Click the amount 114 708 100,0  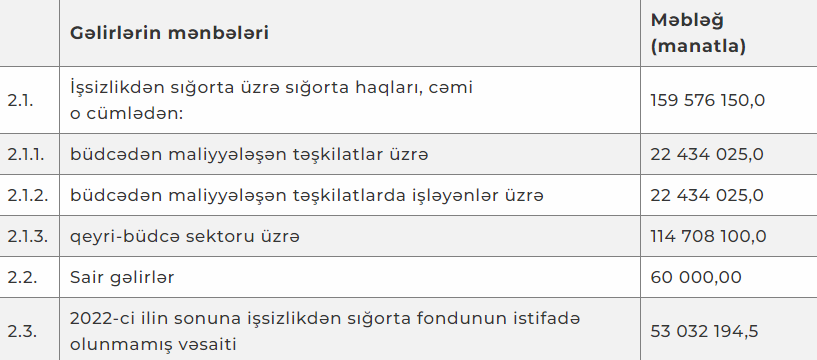(708, 236)
